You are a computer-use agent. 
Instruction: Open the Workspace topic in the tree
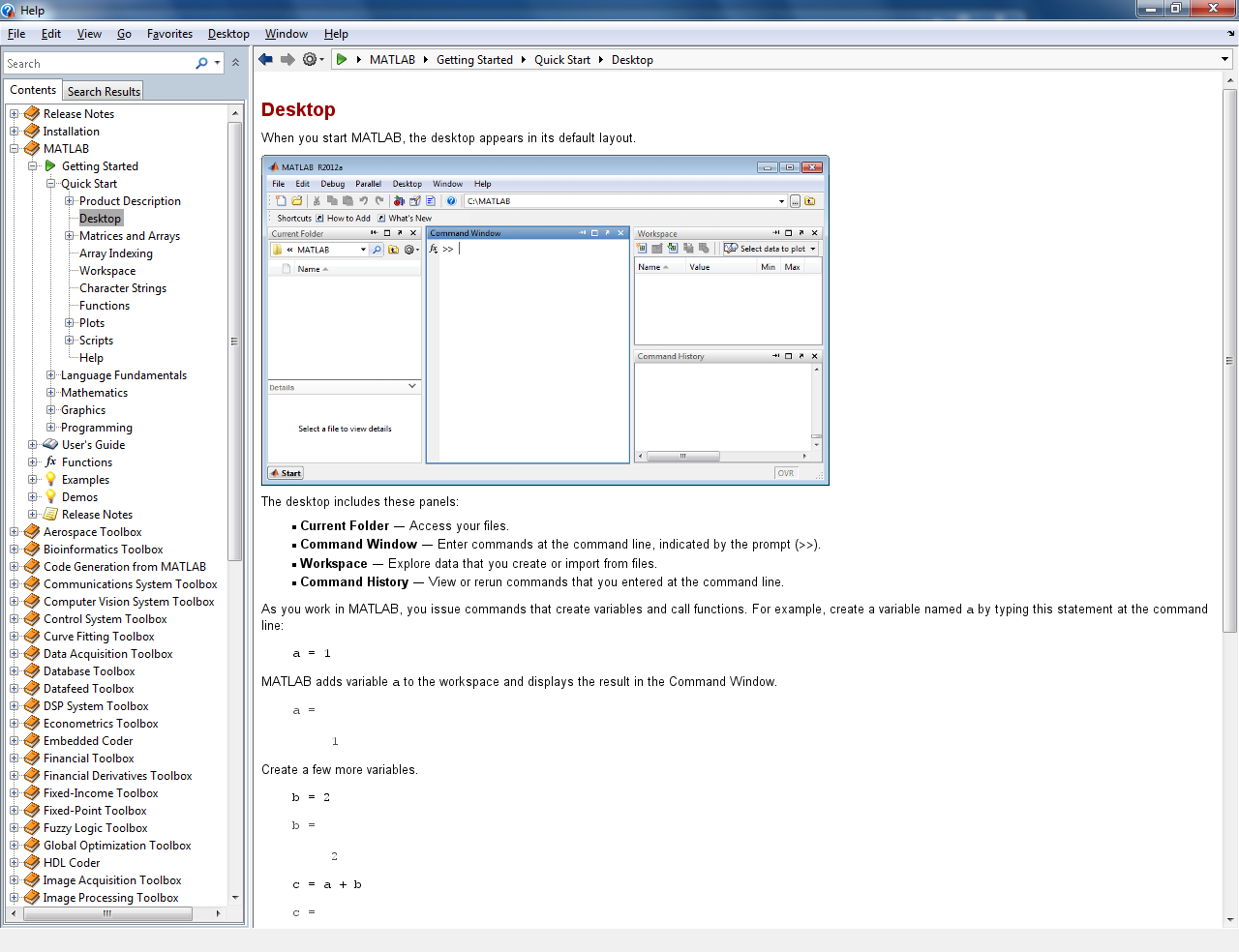click(107, 271)
